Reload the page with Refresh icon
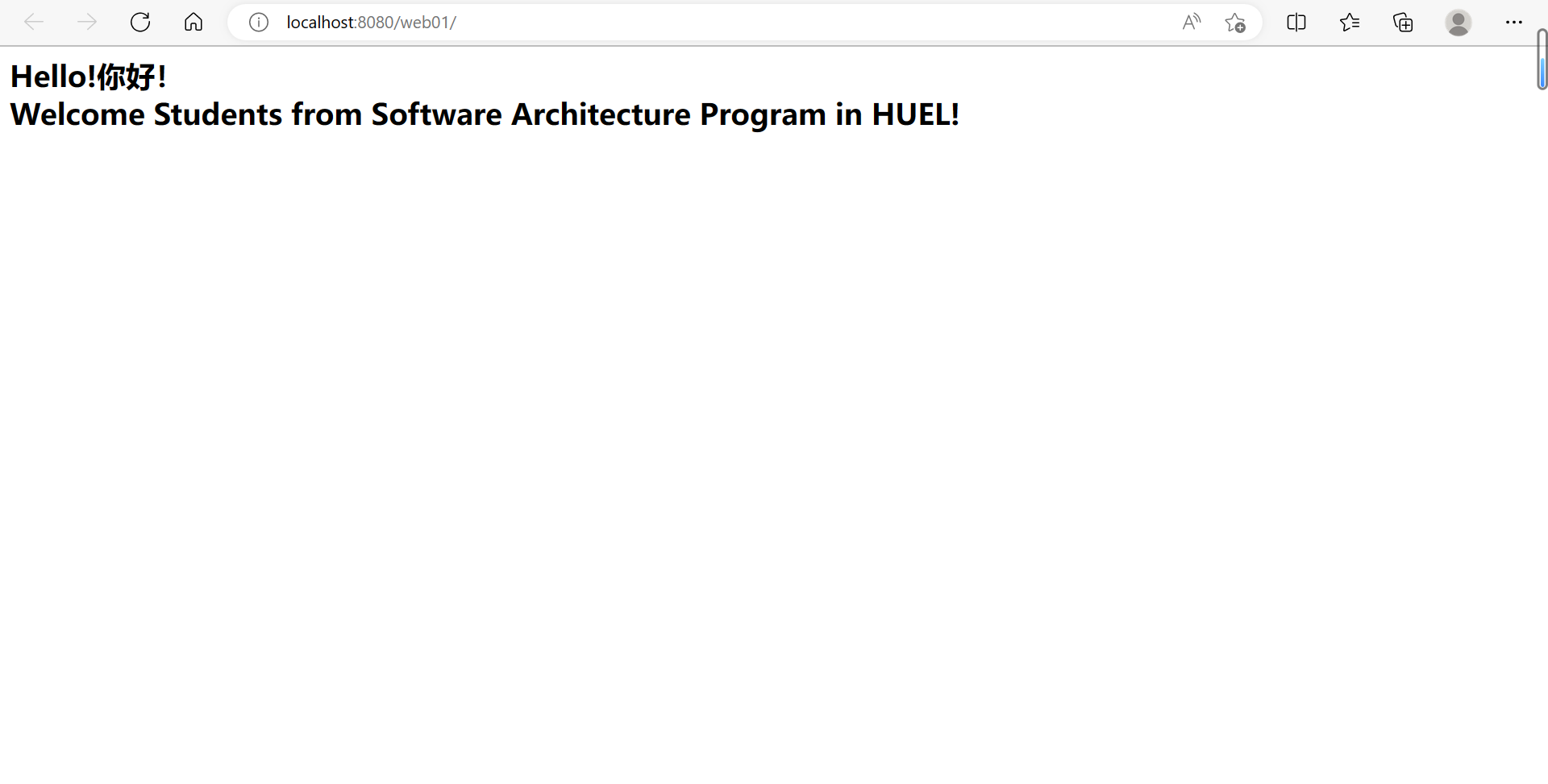1548x784 pixels. point(140,23)
